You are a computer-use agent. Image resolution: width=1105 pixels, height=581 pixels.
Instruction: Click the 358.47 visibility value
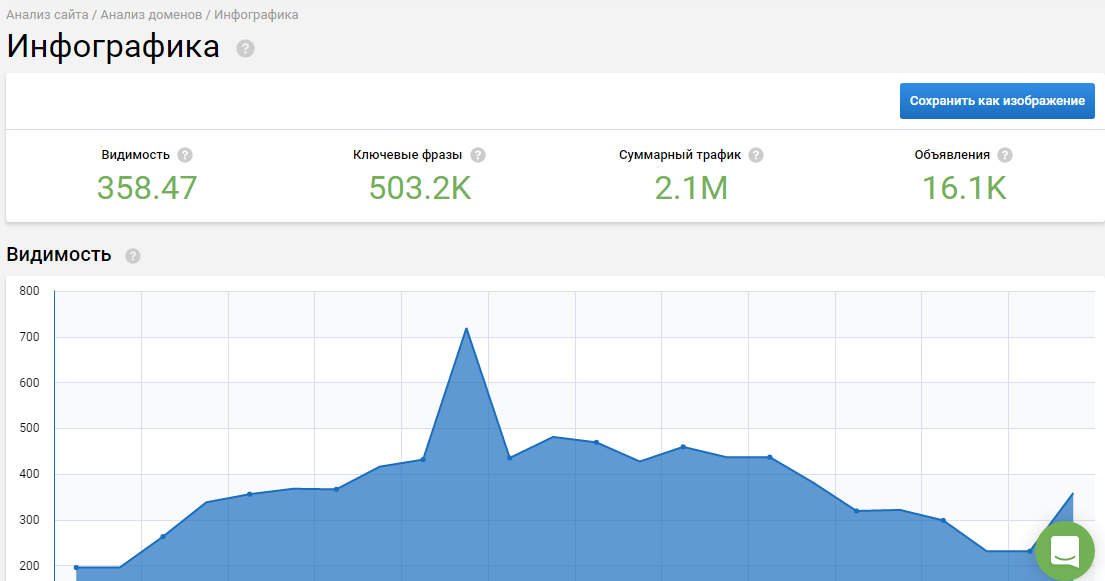coord(147,187)
